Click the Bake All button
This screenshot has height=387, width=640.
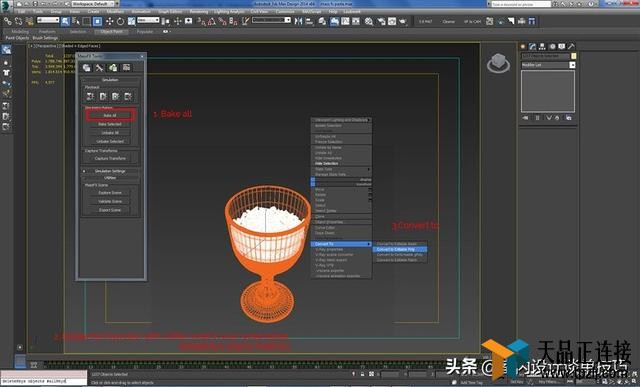[110, 116]
